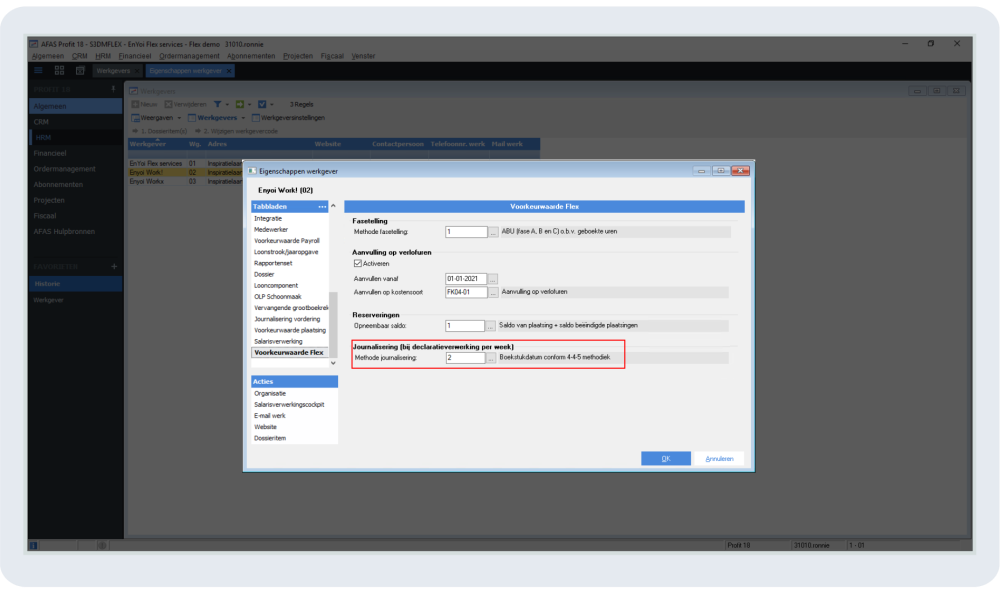Click the Aanvullen op kostensoort field
Viewport: 1000px width, 593px height.
466,293
